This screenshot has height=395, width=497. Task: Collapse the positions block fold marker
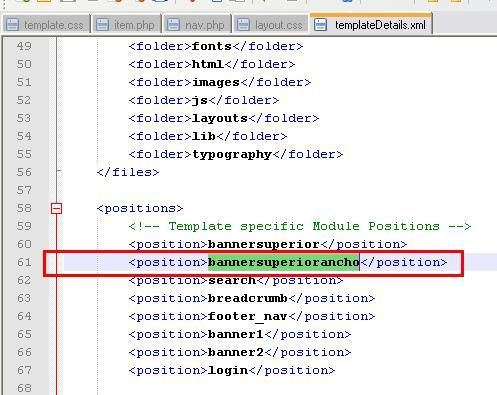56,209
